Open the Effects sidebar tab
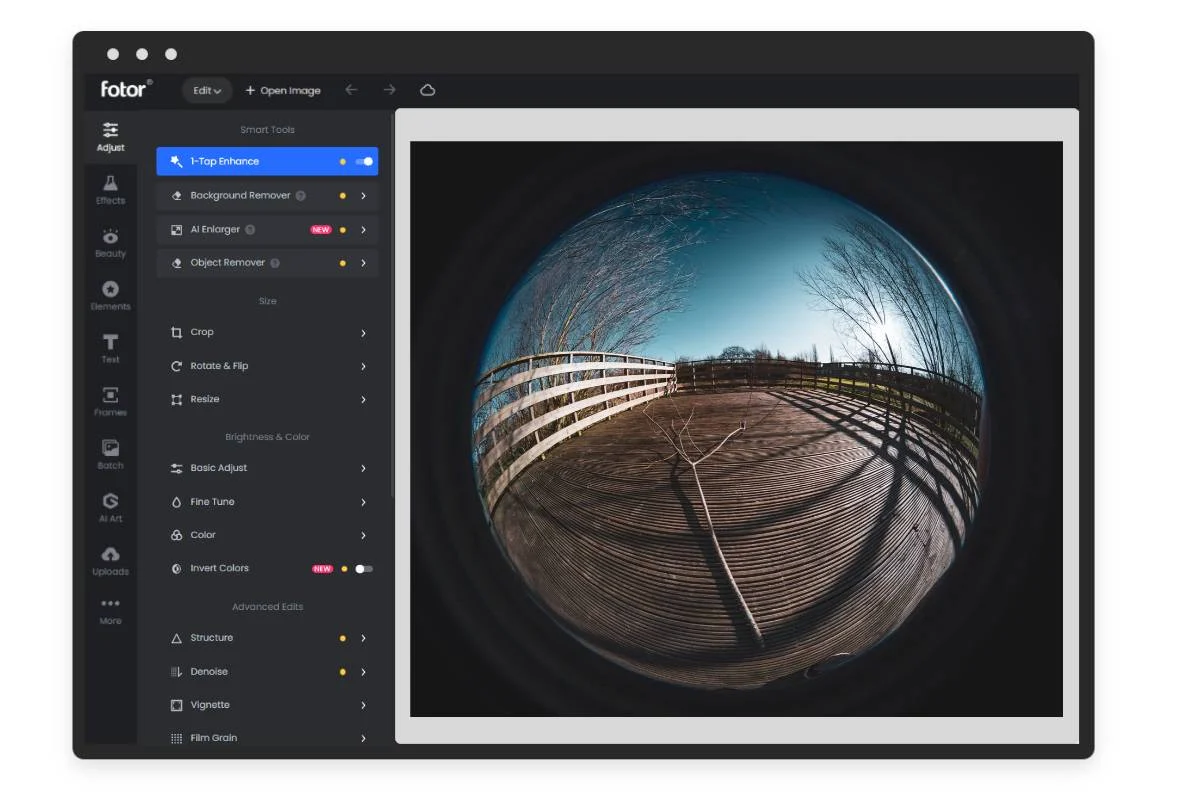This screenshot has width=1200, height=800. tap(110, 189)
